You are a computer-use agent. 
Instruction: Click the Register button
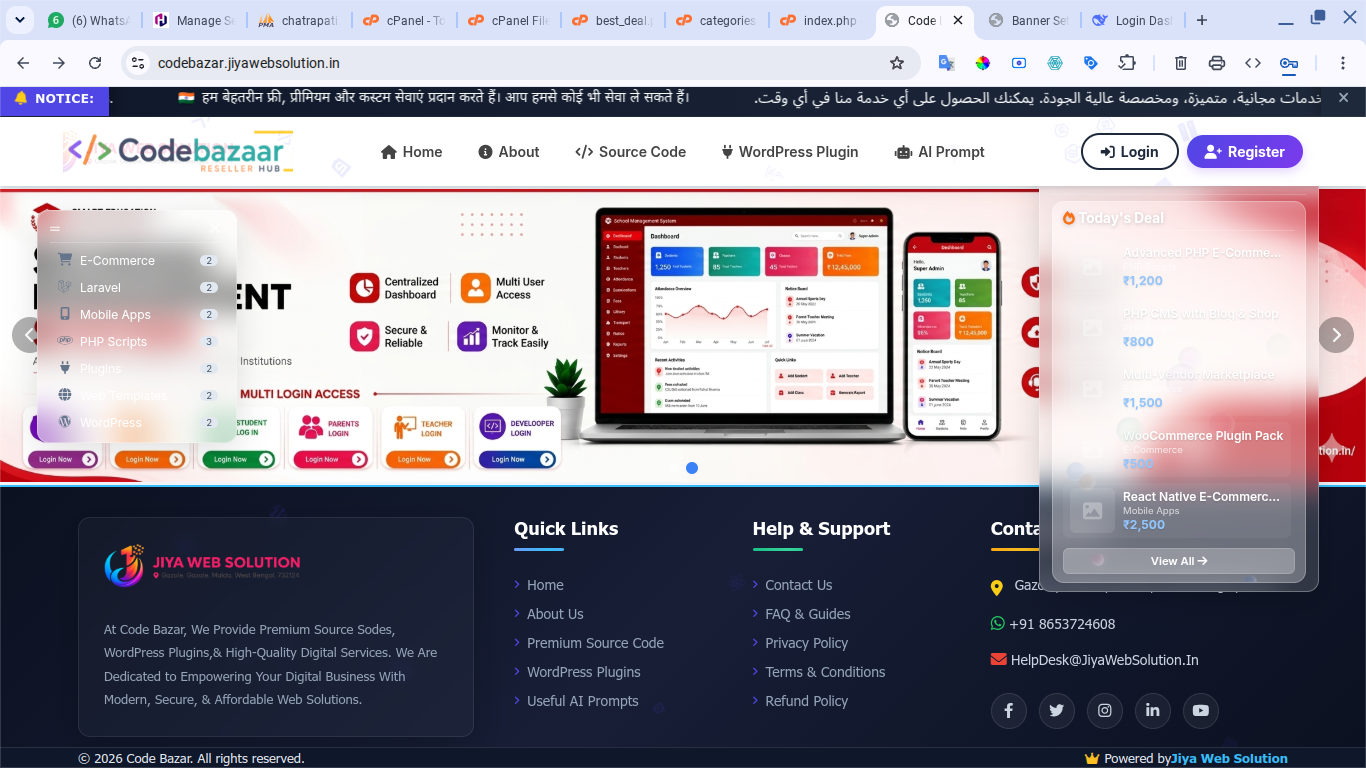tap(1245, 152)
